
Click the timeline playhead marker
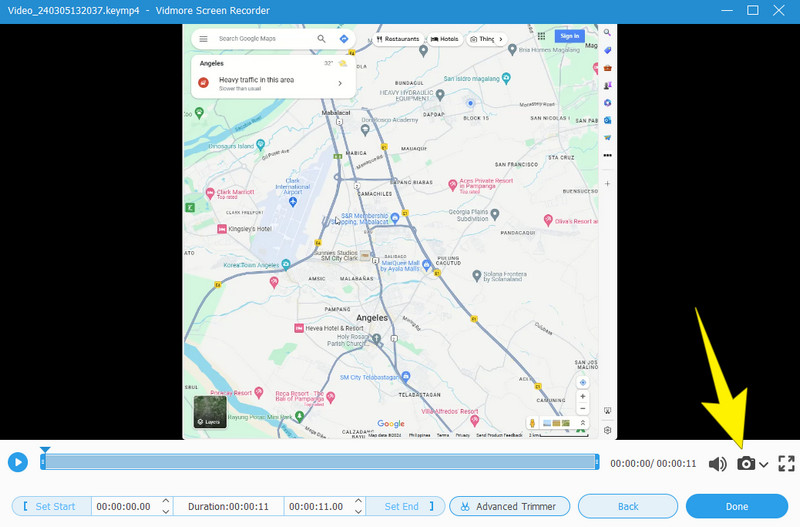45,450
